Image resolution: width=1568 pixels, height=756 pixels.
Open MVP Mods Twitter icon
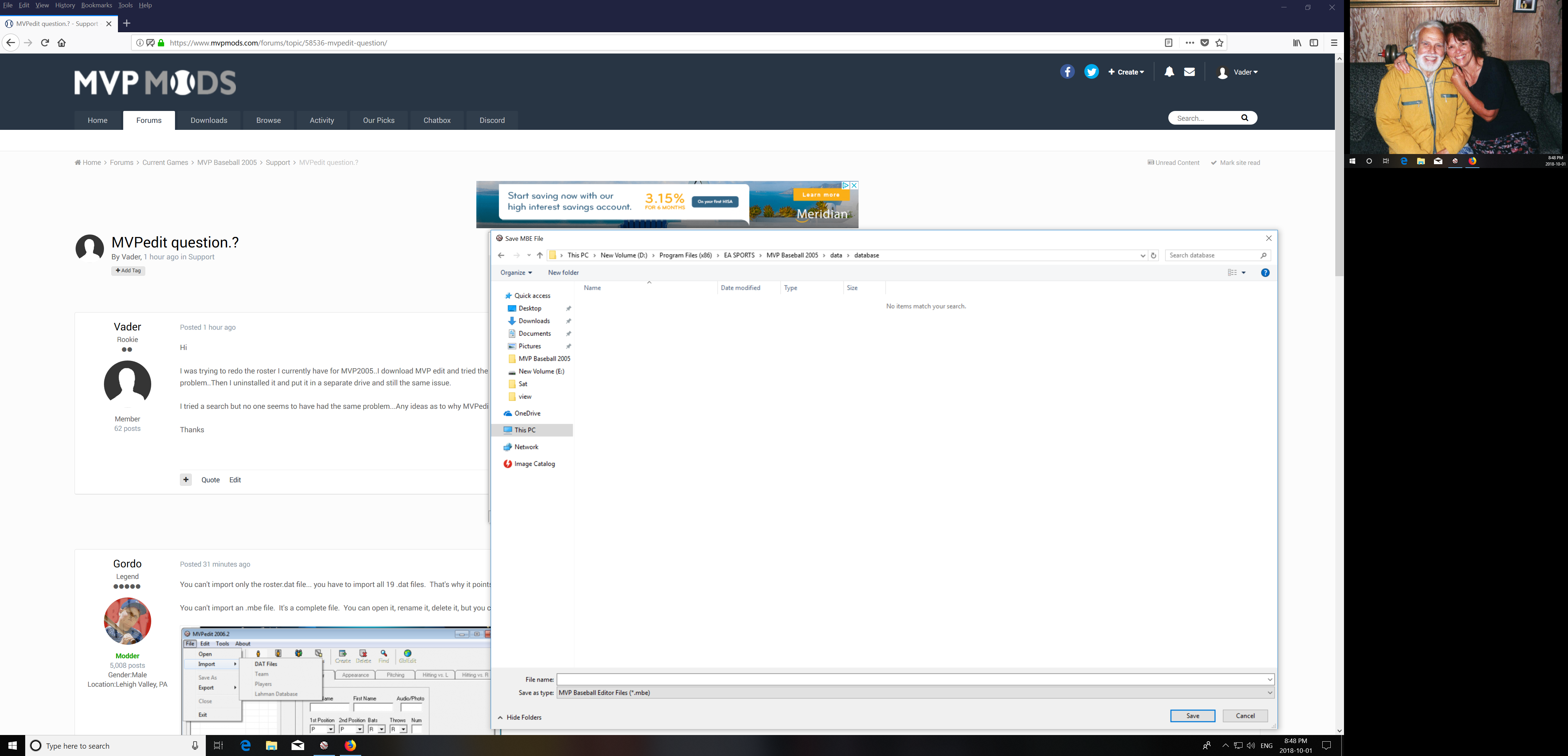tap(1091, 72)
